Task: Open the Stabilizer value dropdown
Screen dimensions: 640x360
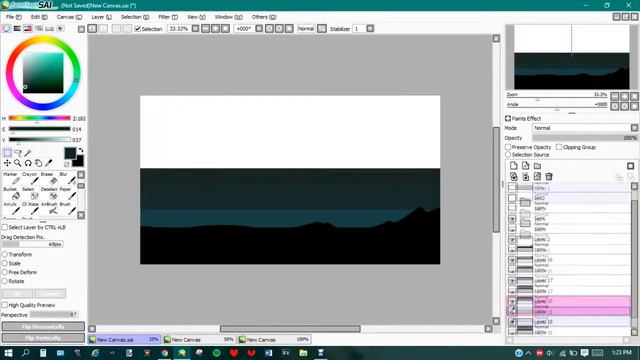Action: 370,29
